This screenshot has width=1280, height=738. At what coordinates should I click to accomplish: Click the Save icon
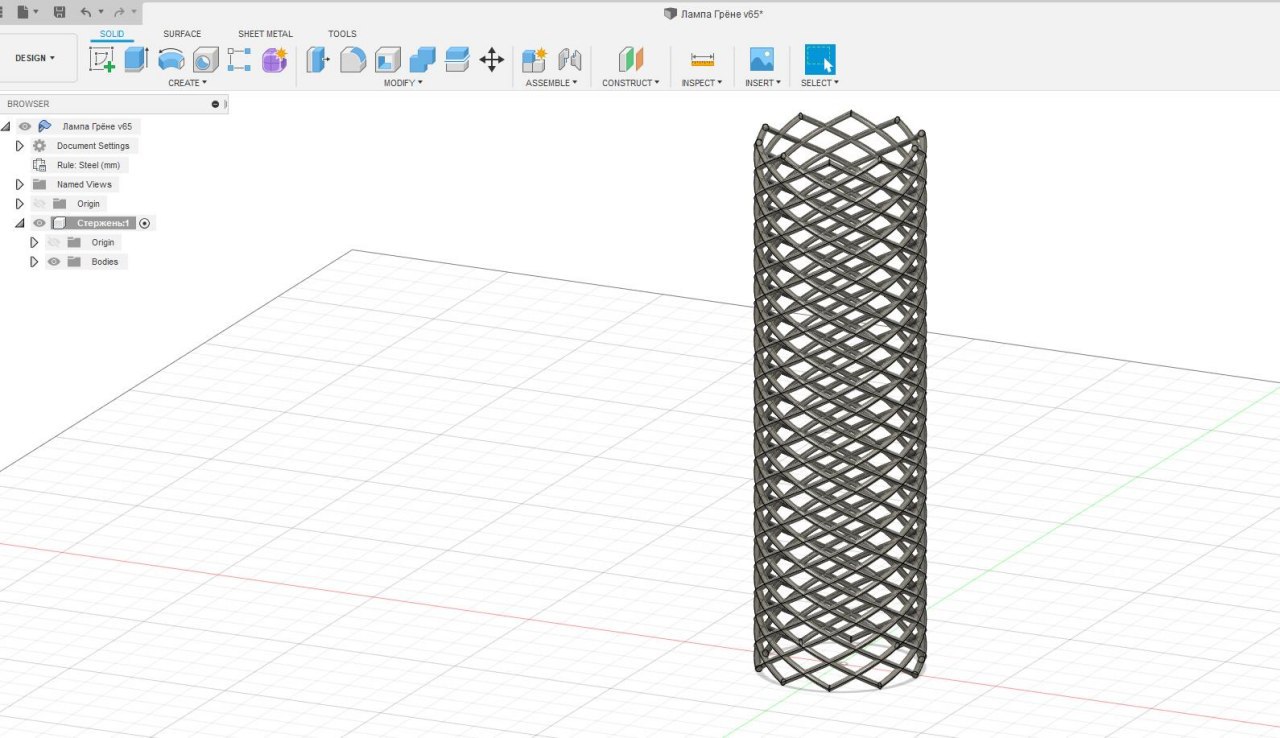pyautogui.click(x=59, y=12)
